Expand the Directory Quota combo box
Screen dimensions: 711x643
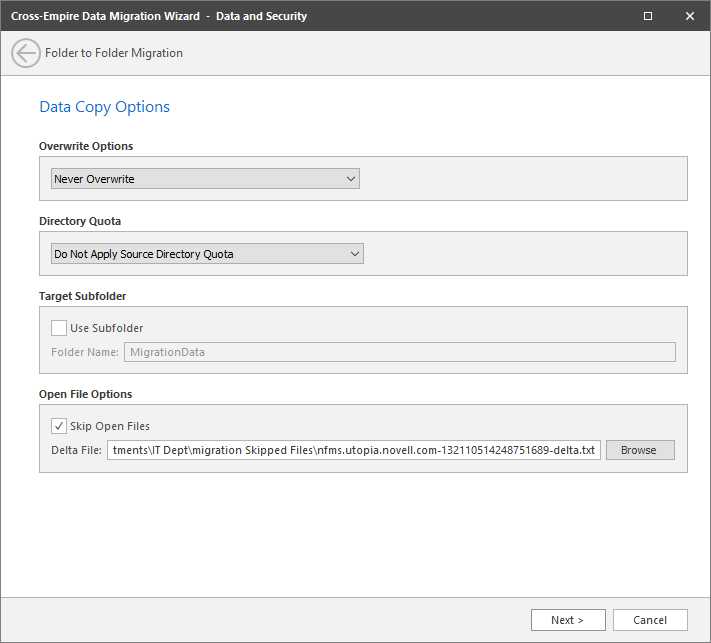(x=207, y=254)
